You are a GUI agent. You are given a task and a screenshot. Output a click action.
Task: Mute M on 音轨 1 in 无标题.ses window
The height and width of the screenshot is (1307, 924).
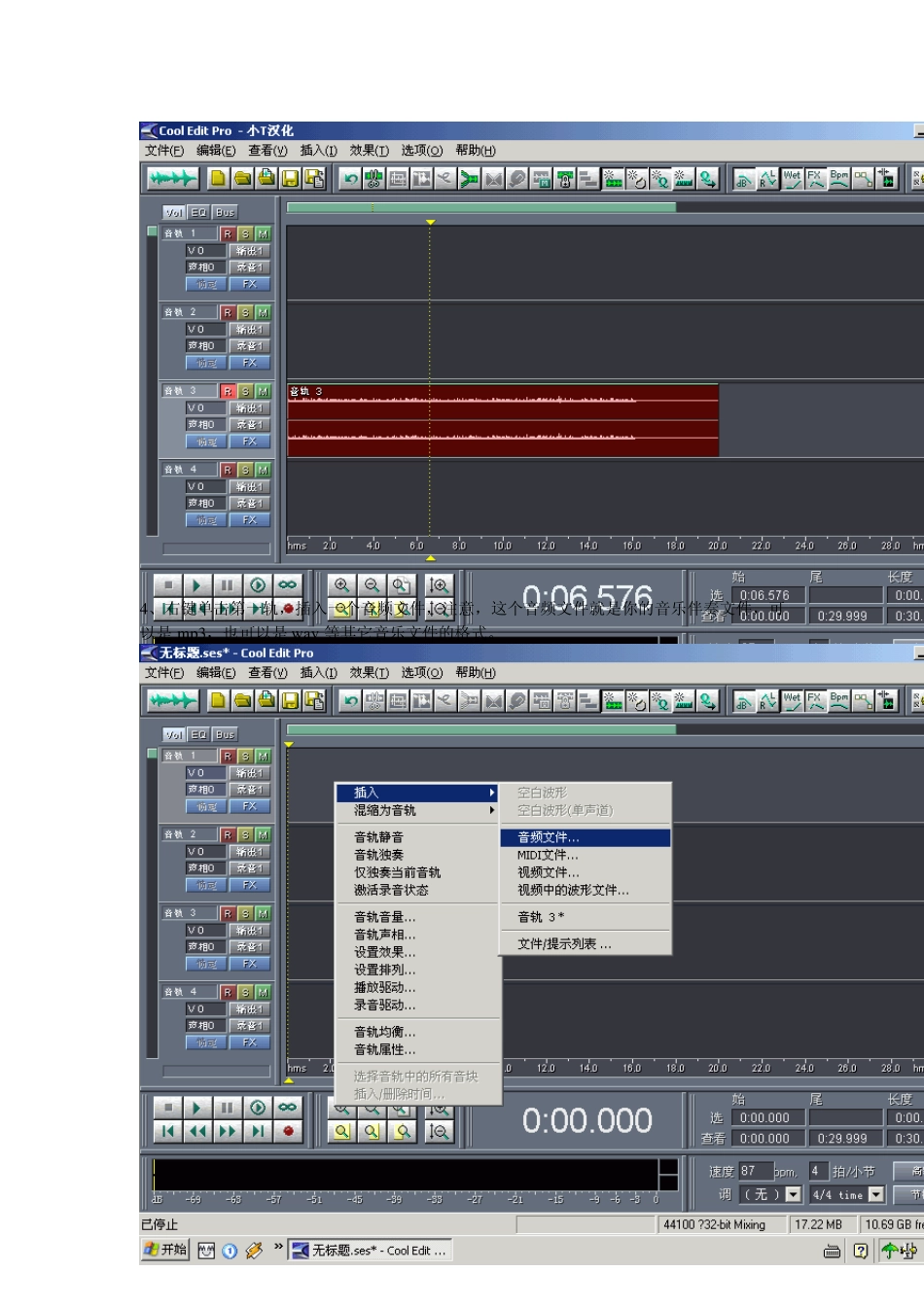(263, 756)
